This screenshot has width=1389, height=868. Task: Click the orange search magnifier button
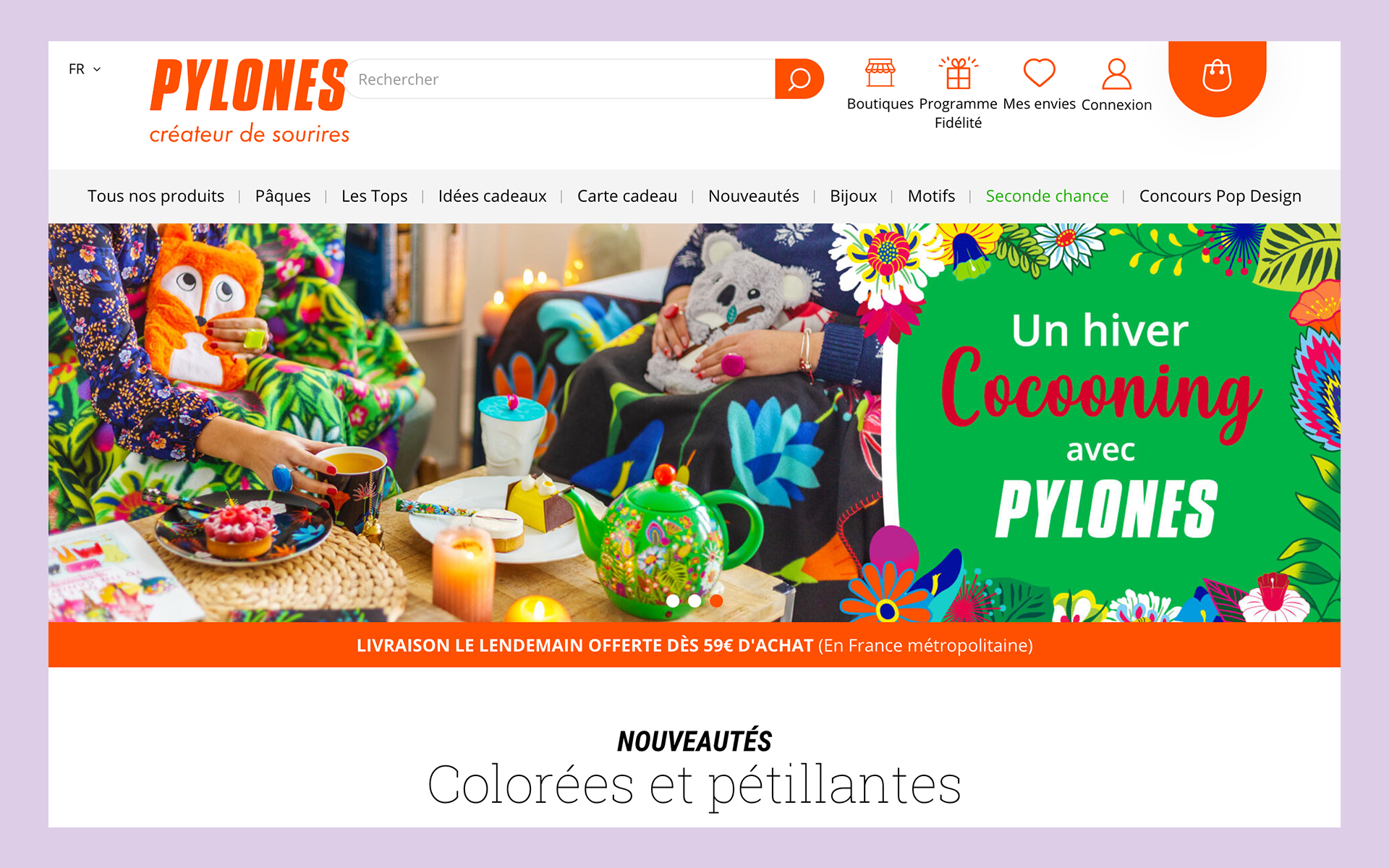799,79
